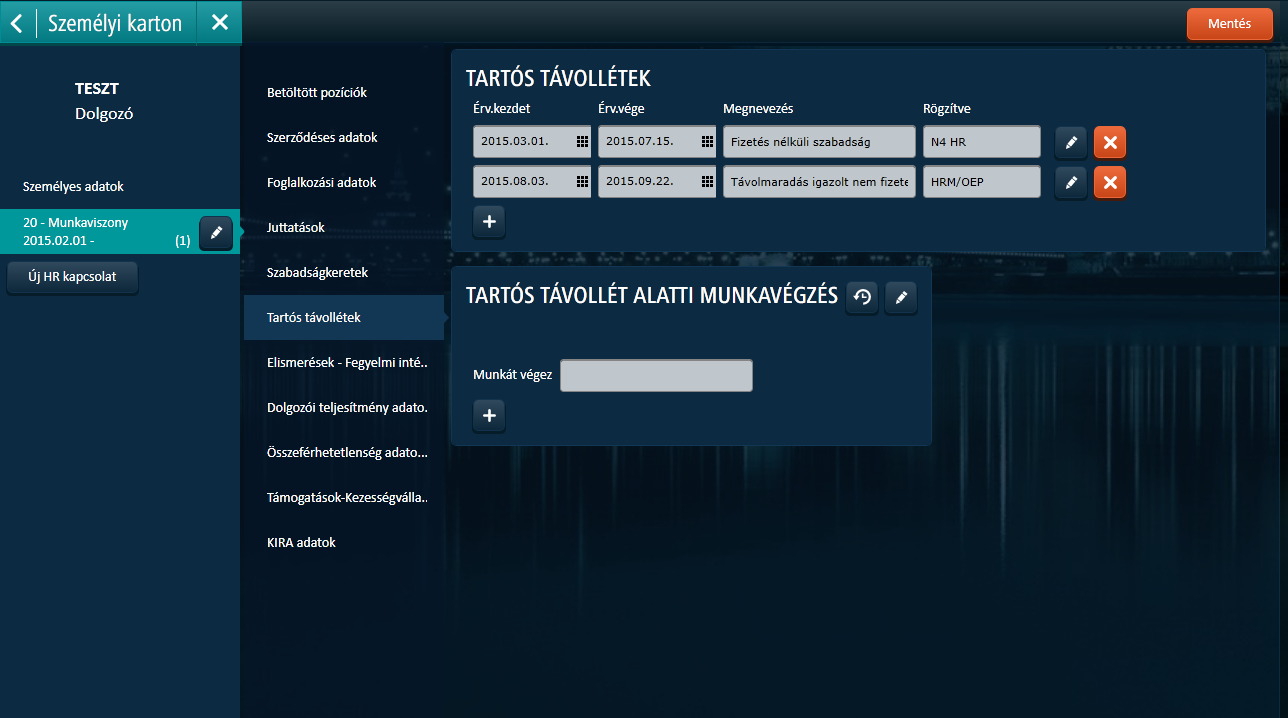Select Személyes adatok in the left sidebar
This screenshot has height=718, width=1288.
(73, 187)
